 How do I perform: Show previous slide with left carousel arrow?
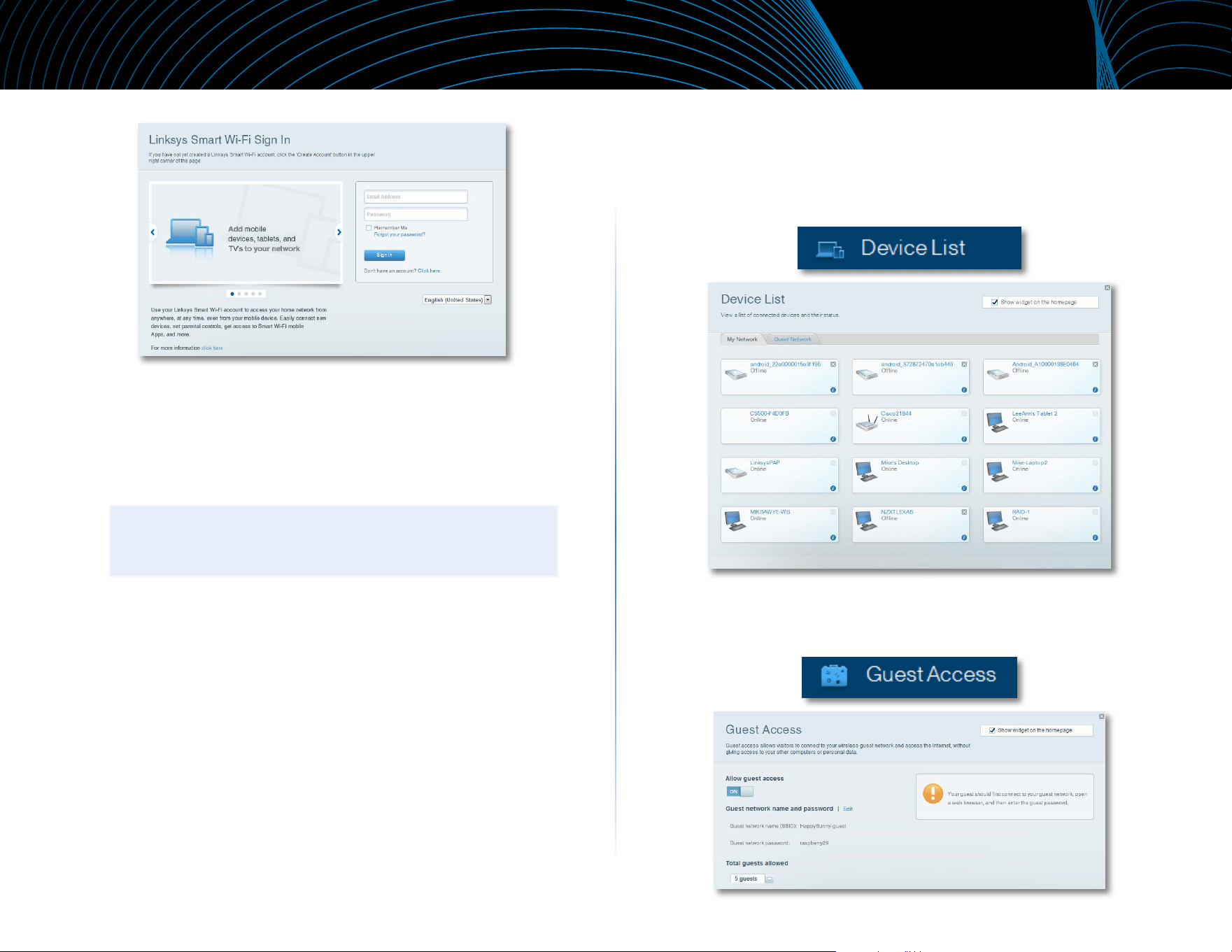pyautogui.click(x=153, y=232)
